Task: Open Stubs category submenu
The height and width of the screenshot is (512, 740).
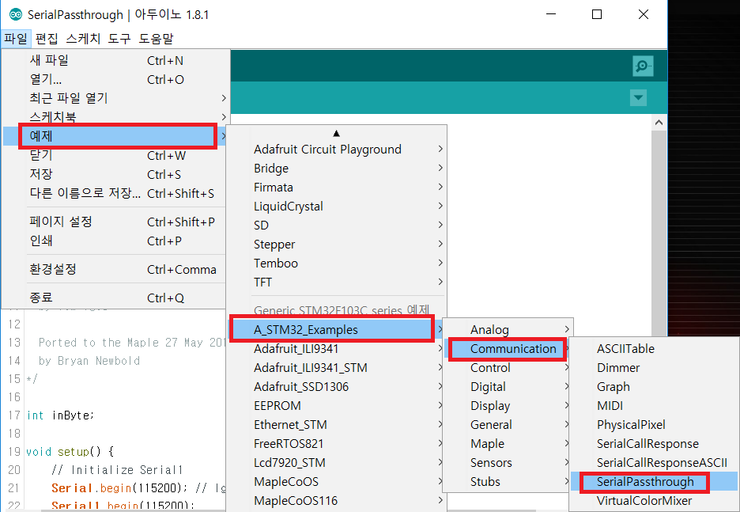Action: click(508, 481)
